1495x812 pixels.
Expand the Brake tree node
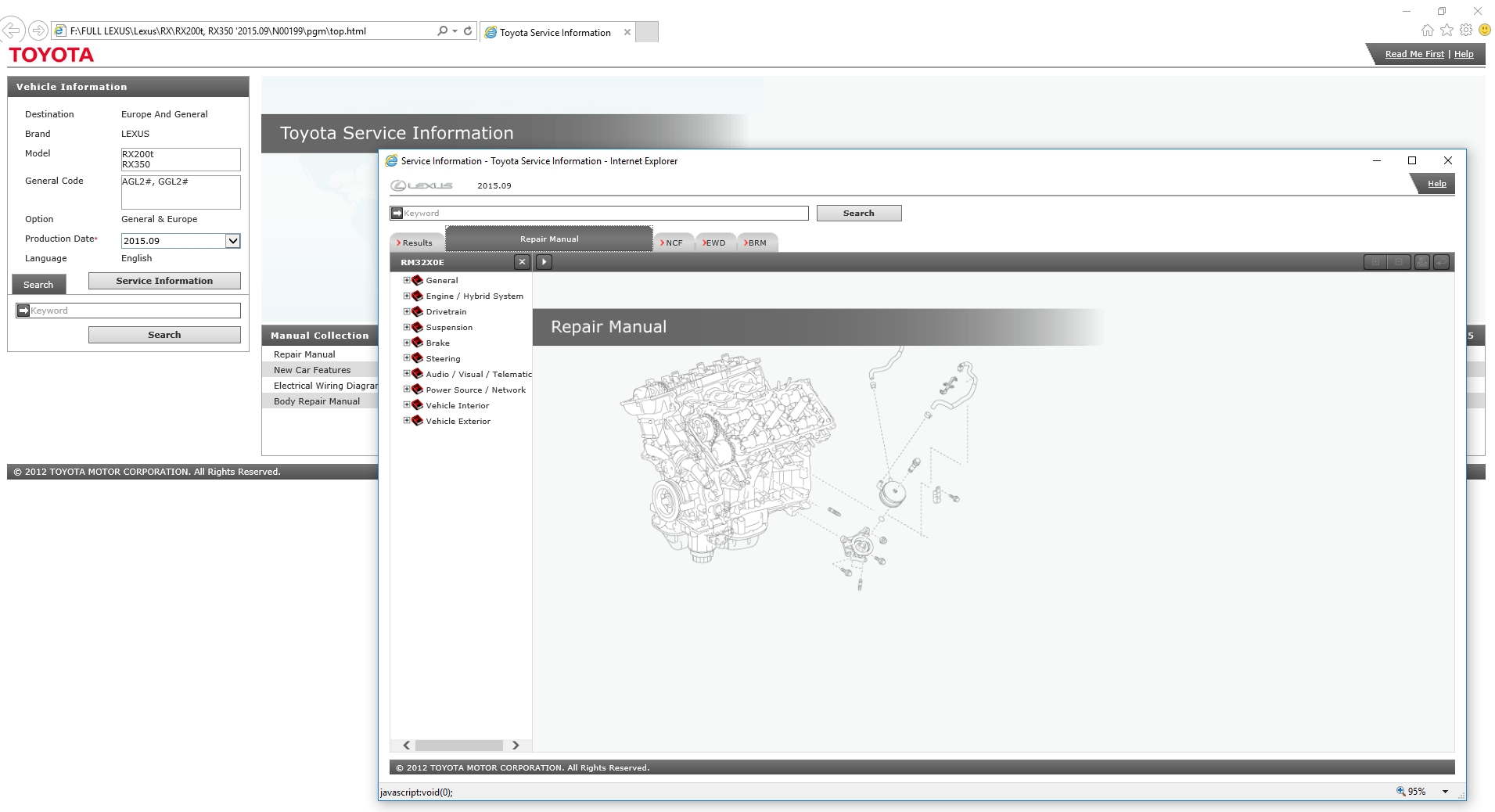pos(407,343)
